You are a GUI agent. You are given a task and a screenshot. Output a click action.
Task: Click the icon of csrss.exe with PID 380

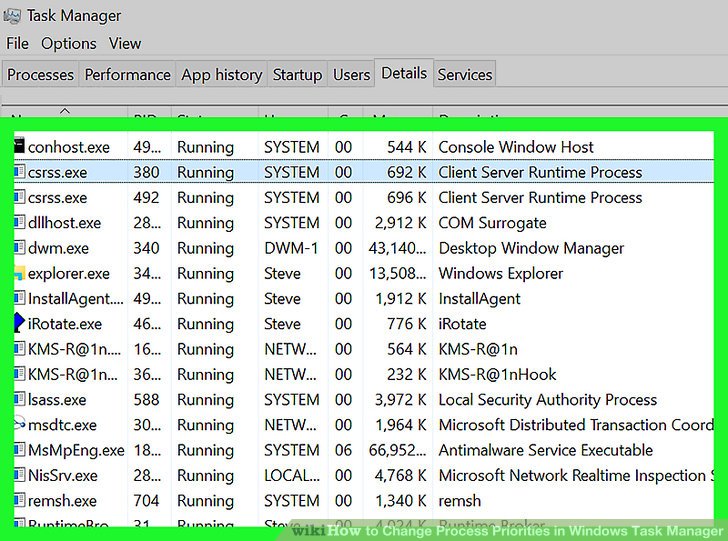(19, 172)
